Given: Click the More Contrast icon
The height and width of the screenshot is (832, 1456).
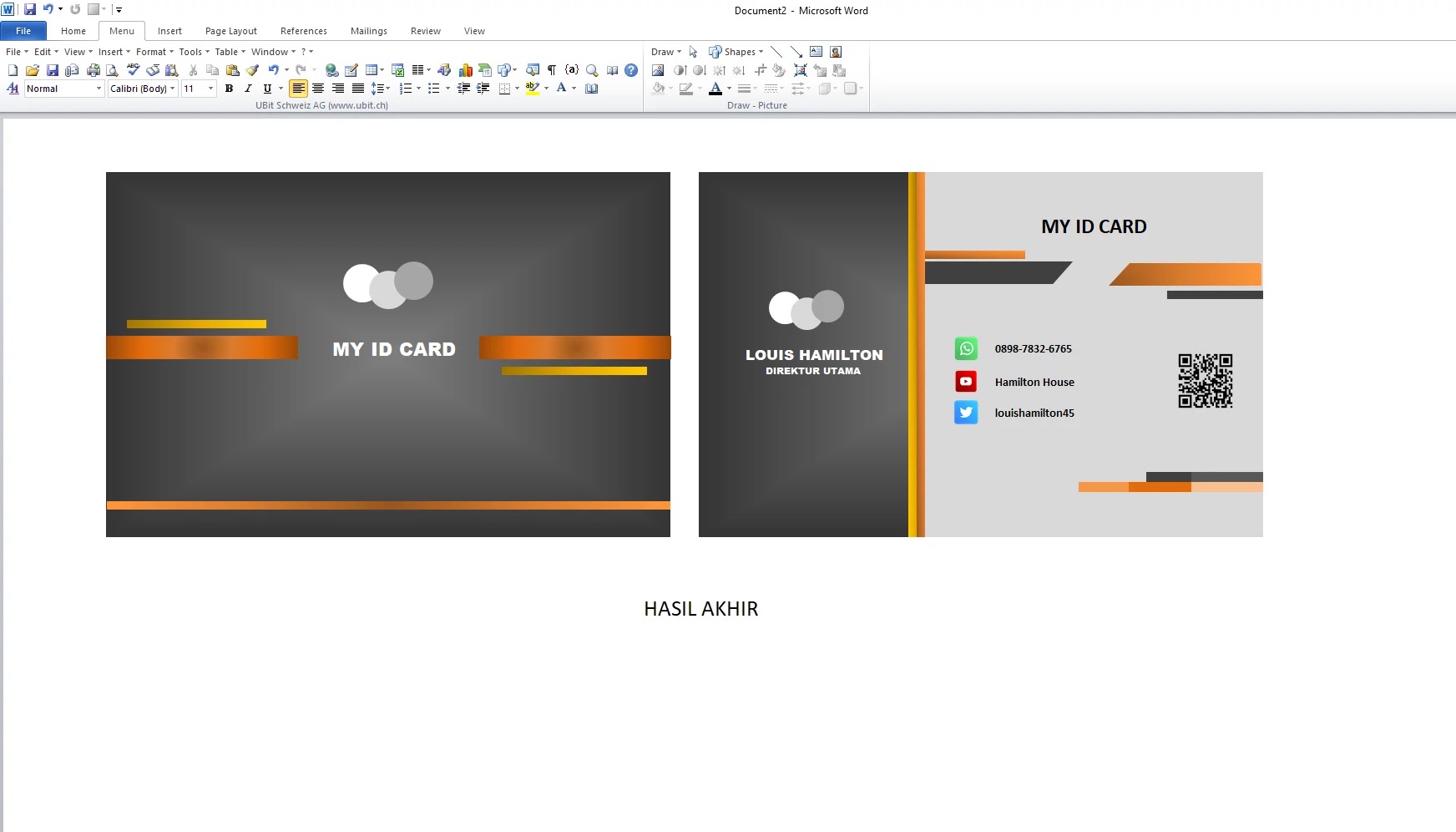Looking at the screenshot, I should 680,70.
